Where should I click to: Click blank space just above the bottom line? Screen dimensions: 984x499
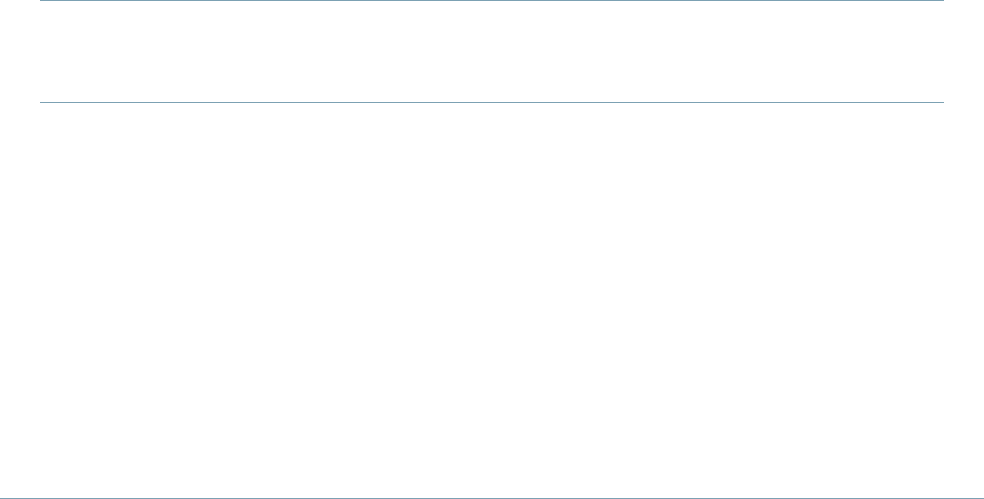point(492,485)
